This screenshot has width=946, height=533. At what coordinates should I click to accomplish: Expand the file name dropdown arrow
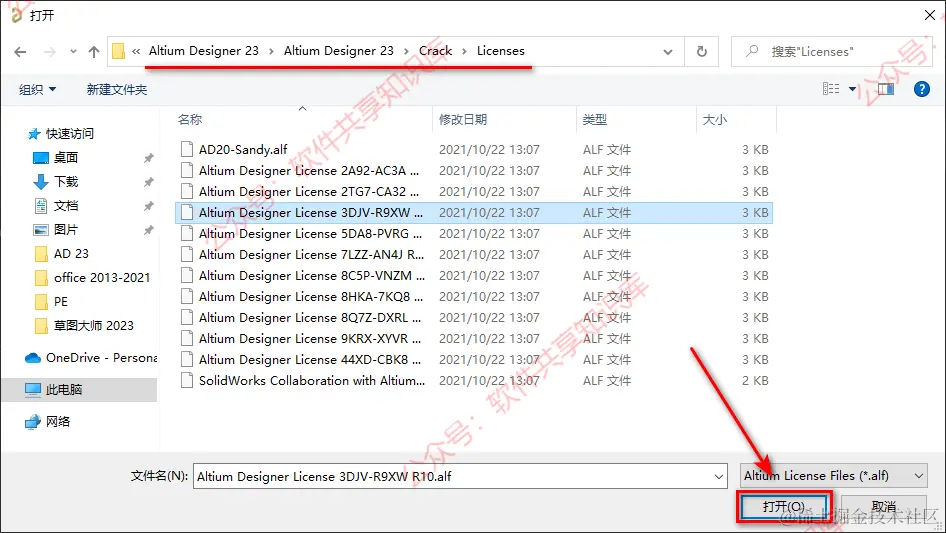[x=719, y=476]
